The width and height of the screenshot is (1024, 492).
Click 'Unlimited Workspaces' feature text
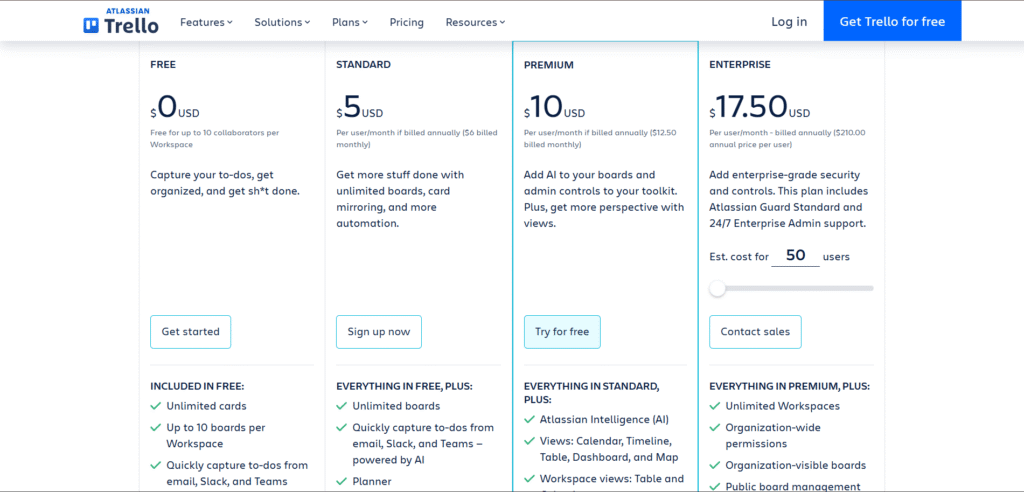[x=782, y=406]
